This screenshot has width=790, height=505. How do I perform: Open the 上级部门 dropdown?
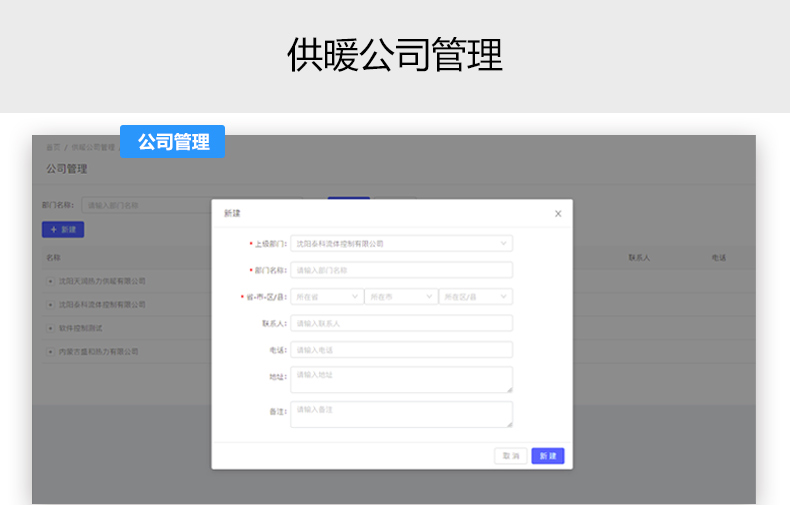coord(401,243)
